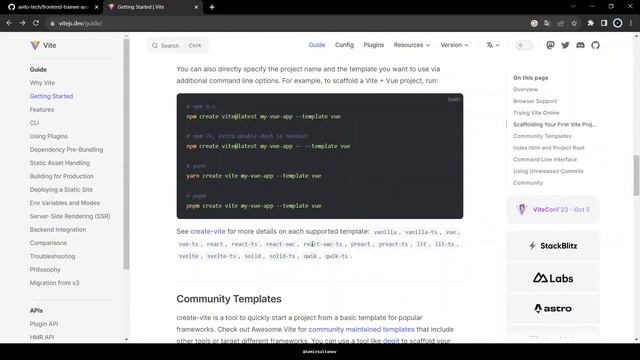This screenshot has height=360, width=640.
Task: Click the Search input box
Action: (178, 45)
